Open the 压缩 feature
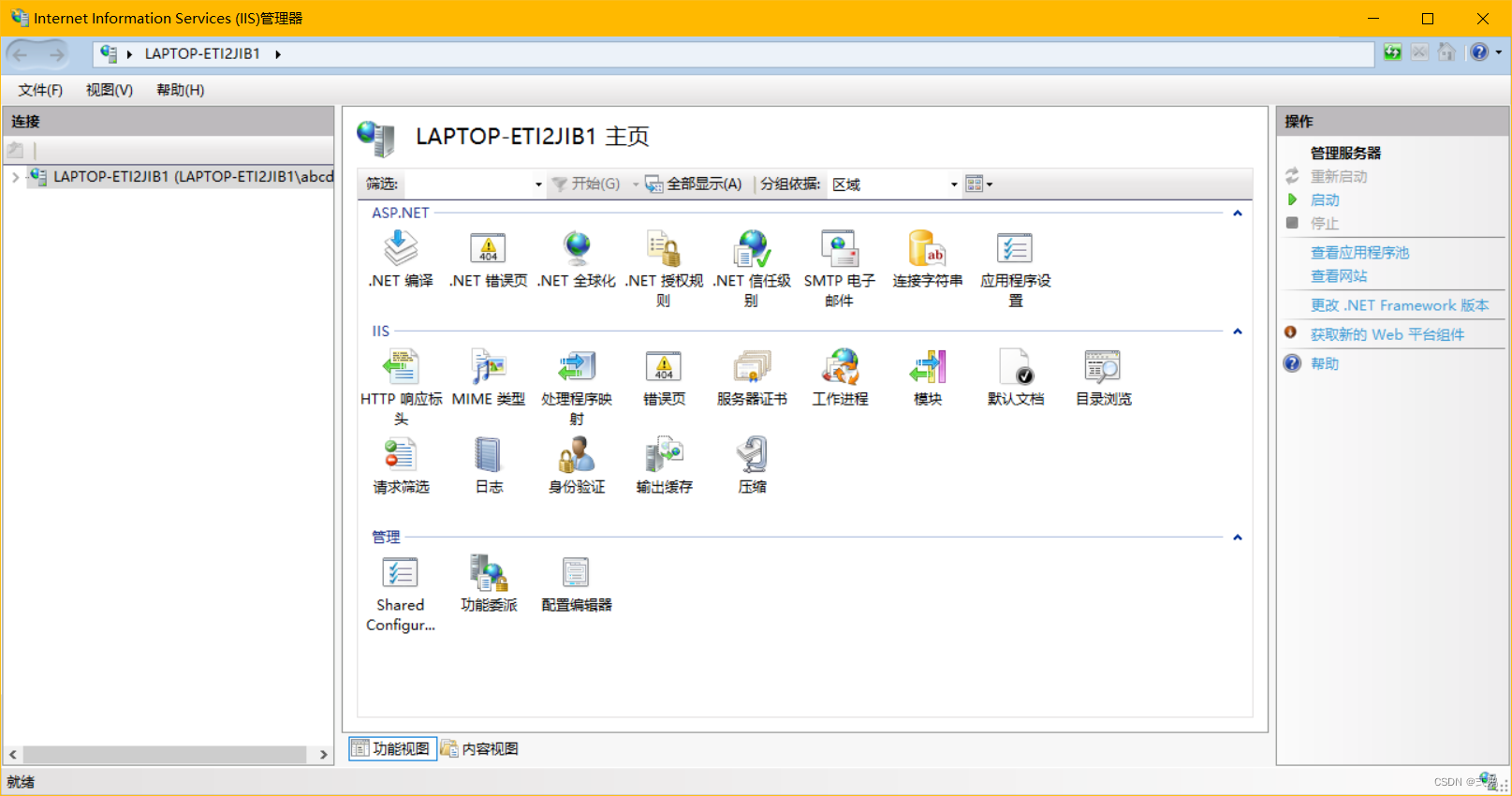 click(x=752, y=465)
